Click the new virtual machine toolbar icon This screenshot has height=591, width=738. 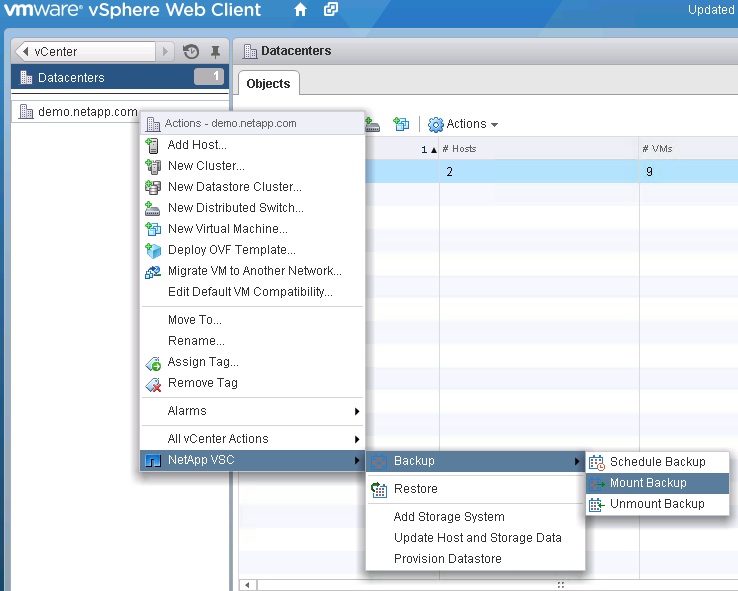(401, 124)
